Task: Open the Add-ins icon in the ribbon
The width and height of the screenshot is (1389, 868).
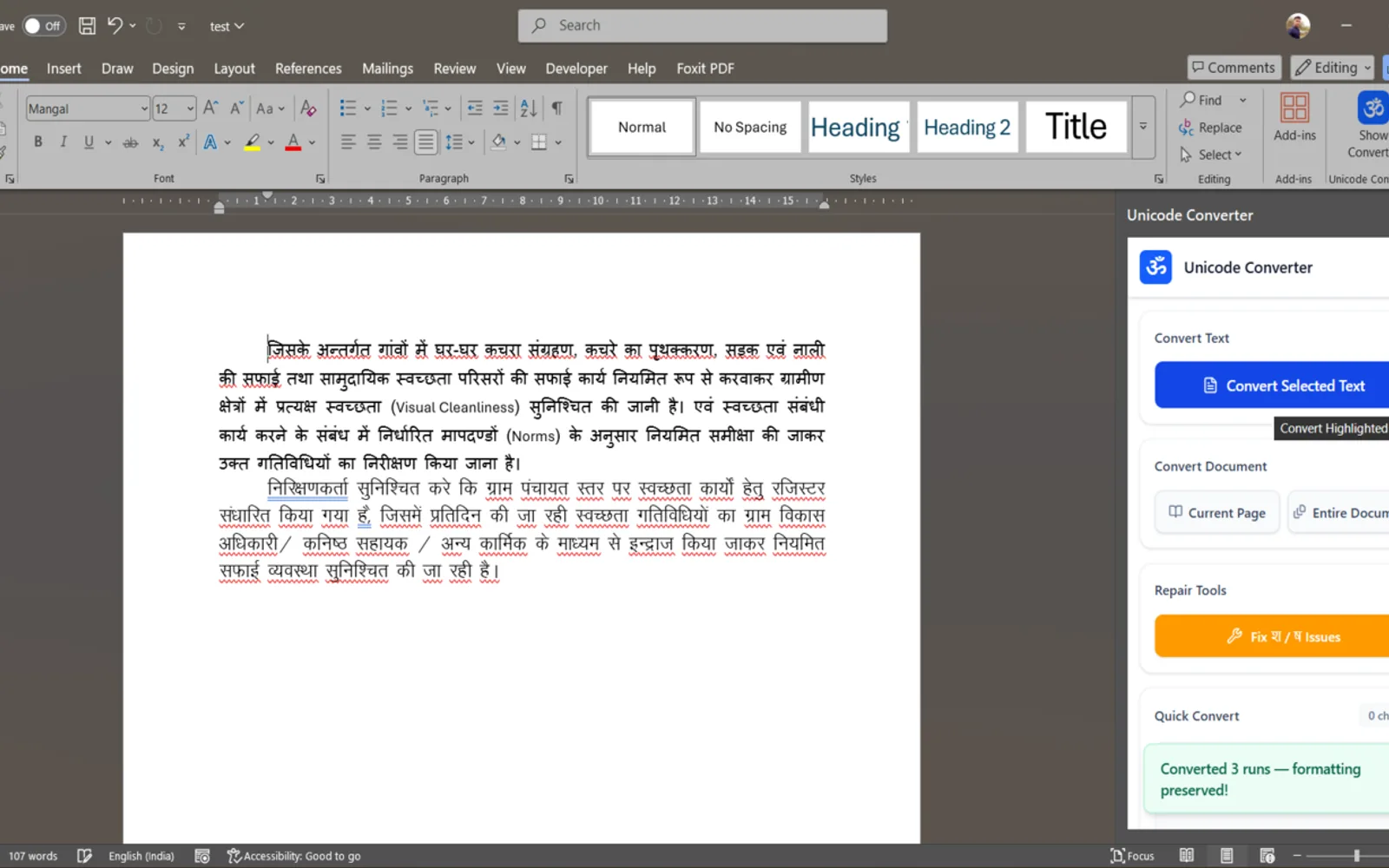Action: [1294, 117]
